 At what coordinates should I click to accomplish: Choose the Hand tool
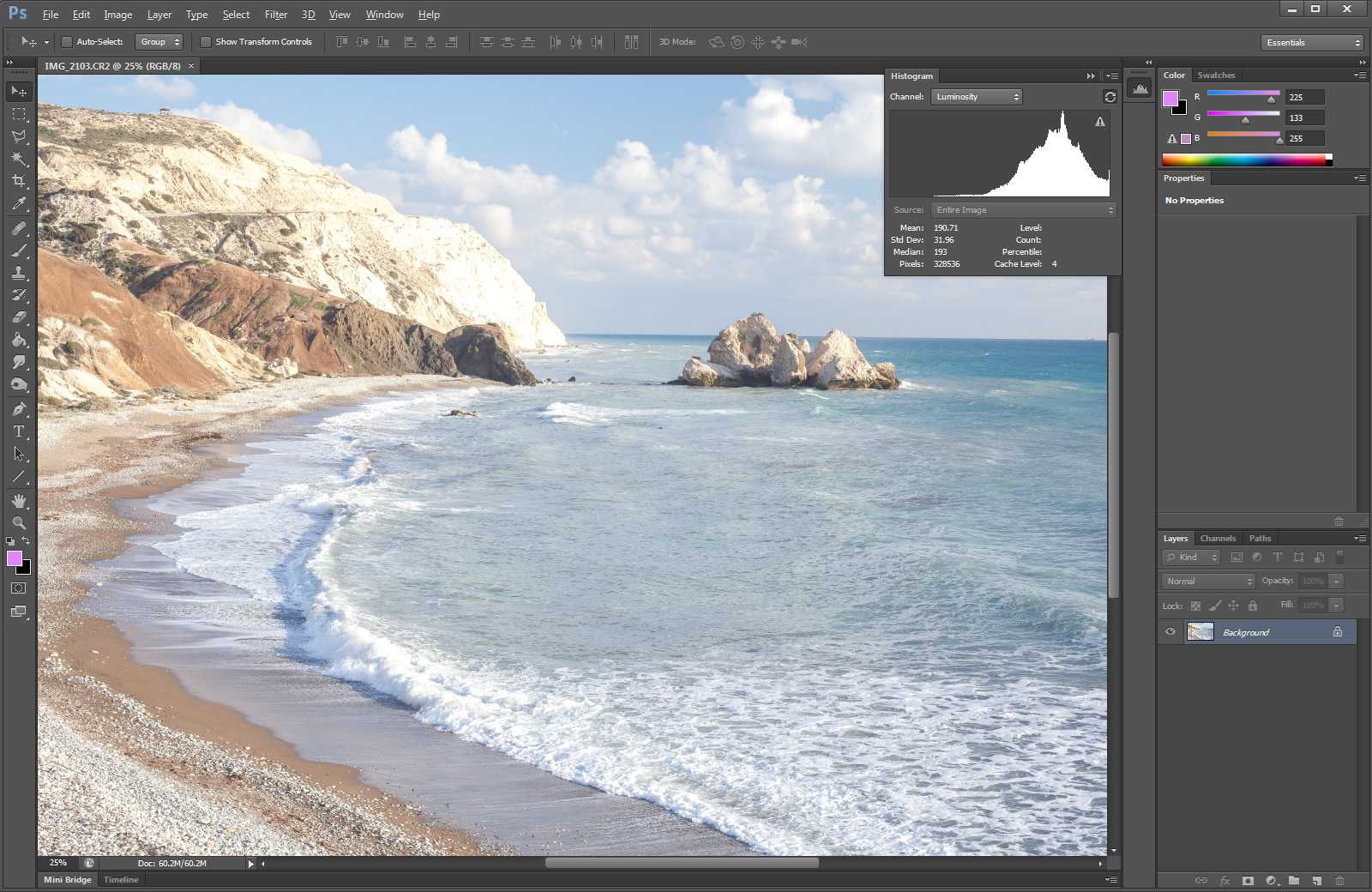point(19,501)
